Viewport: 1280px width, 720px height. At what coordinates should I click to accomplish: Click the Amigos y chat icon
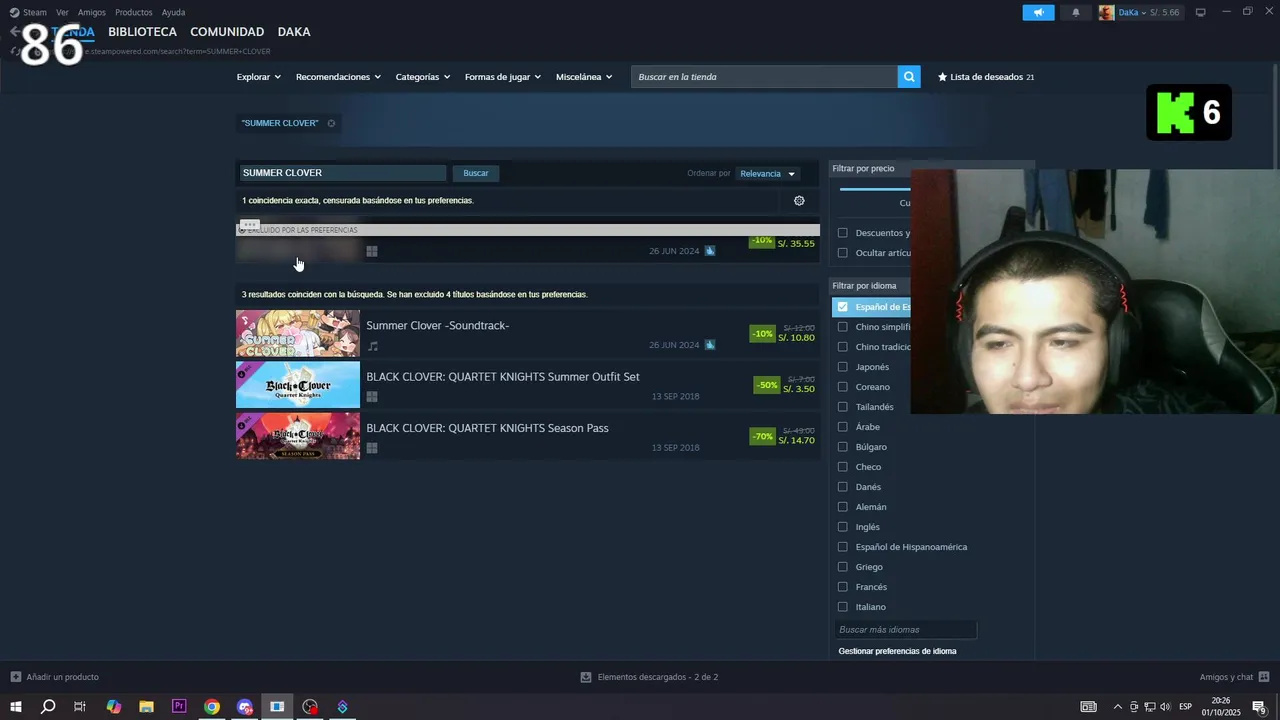(x=1264, y=677)
